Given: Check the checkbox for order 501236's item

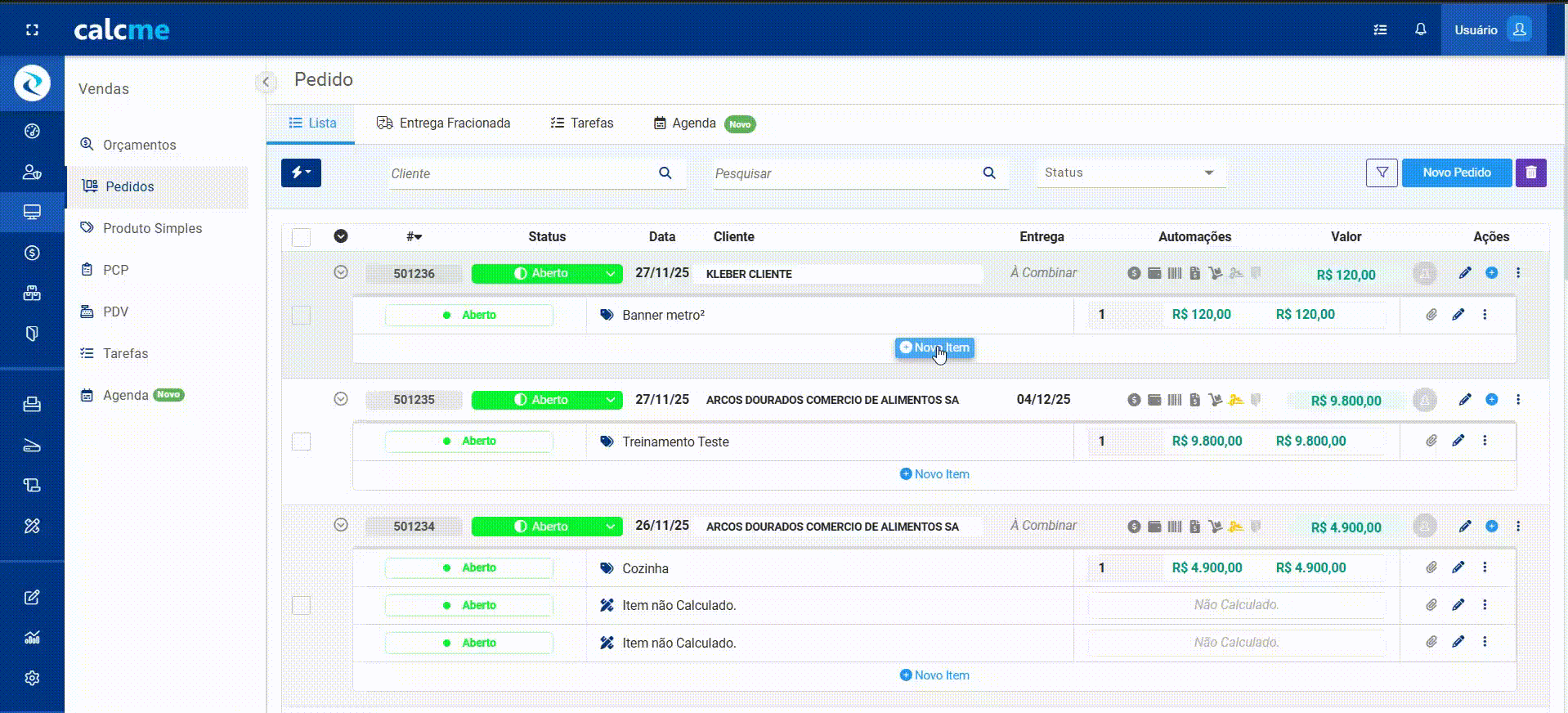Looking at the screenshot, I should (302, 315).
